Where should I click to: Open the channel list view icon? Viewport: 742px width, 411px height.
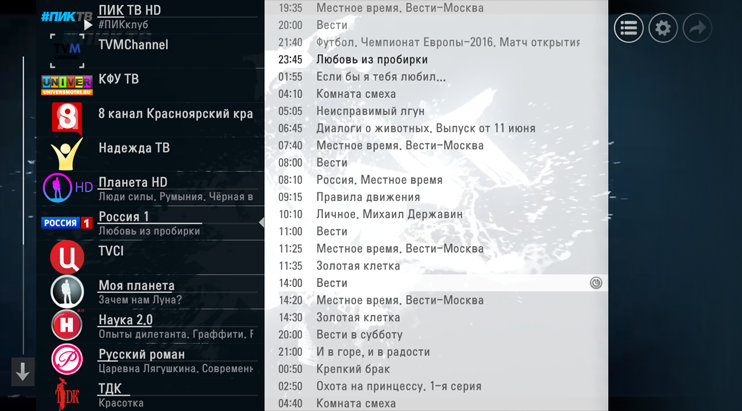coord(628,28)
